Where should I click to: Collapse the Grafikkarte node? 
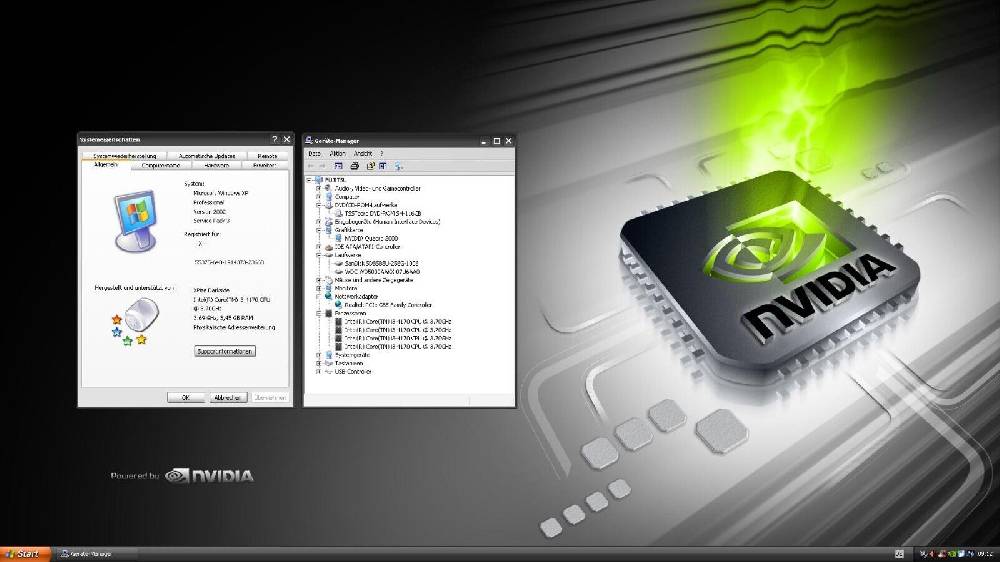click(x=318, y=230)
